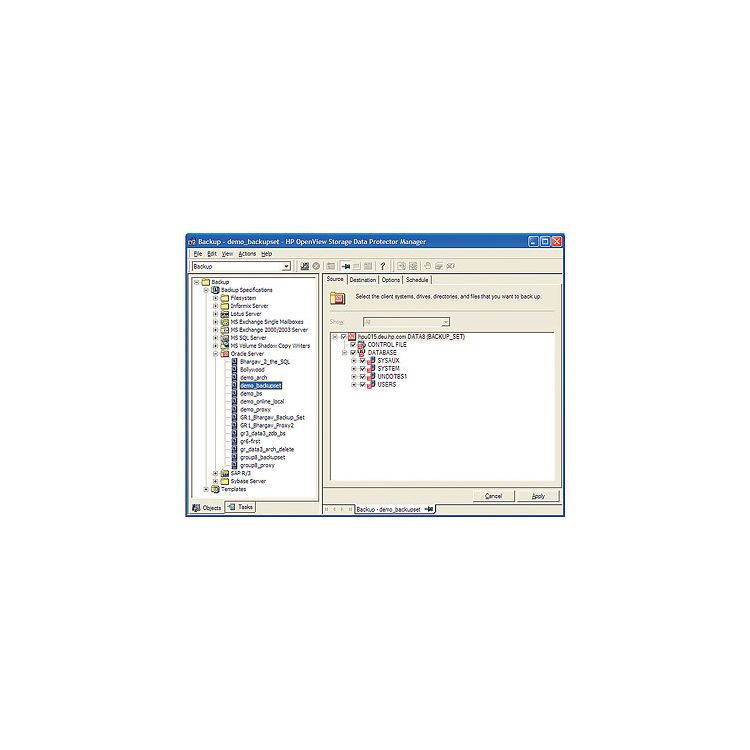Image resolution: width=750 pixels, height=750 pixels.
Task: Open the Backup context dropdown
Action: (x=286, y=266)
